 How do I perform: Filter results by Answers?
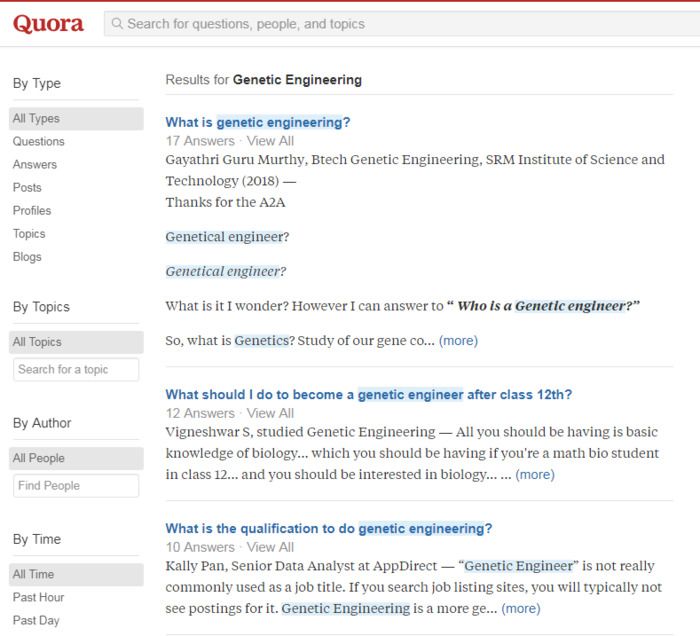(35, 164)
